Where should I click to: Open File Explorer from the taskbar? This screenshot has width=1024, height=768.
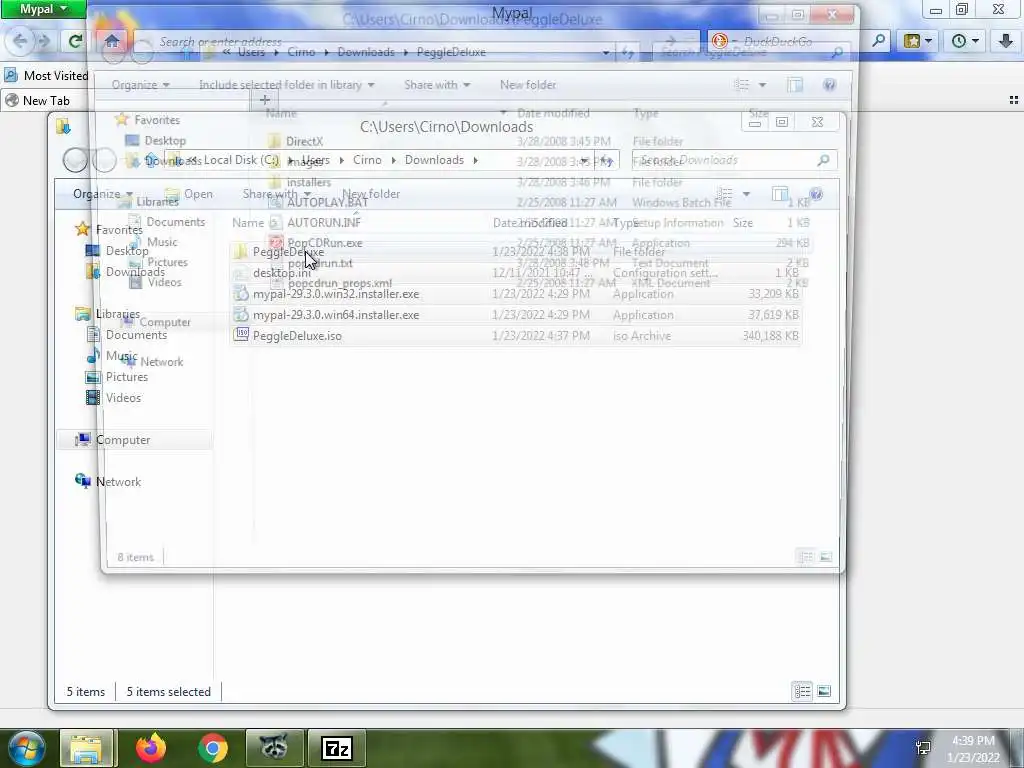coord(88,748)
